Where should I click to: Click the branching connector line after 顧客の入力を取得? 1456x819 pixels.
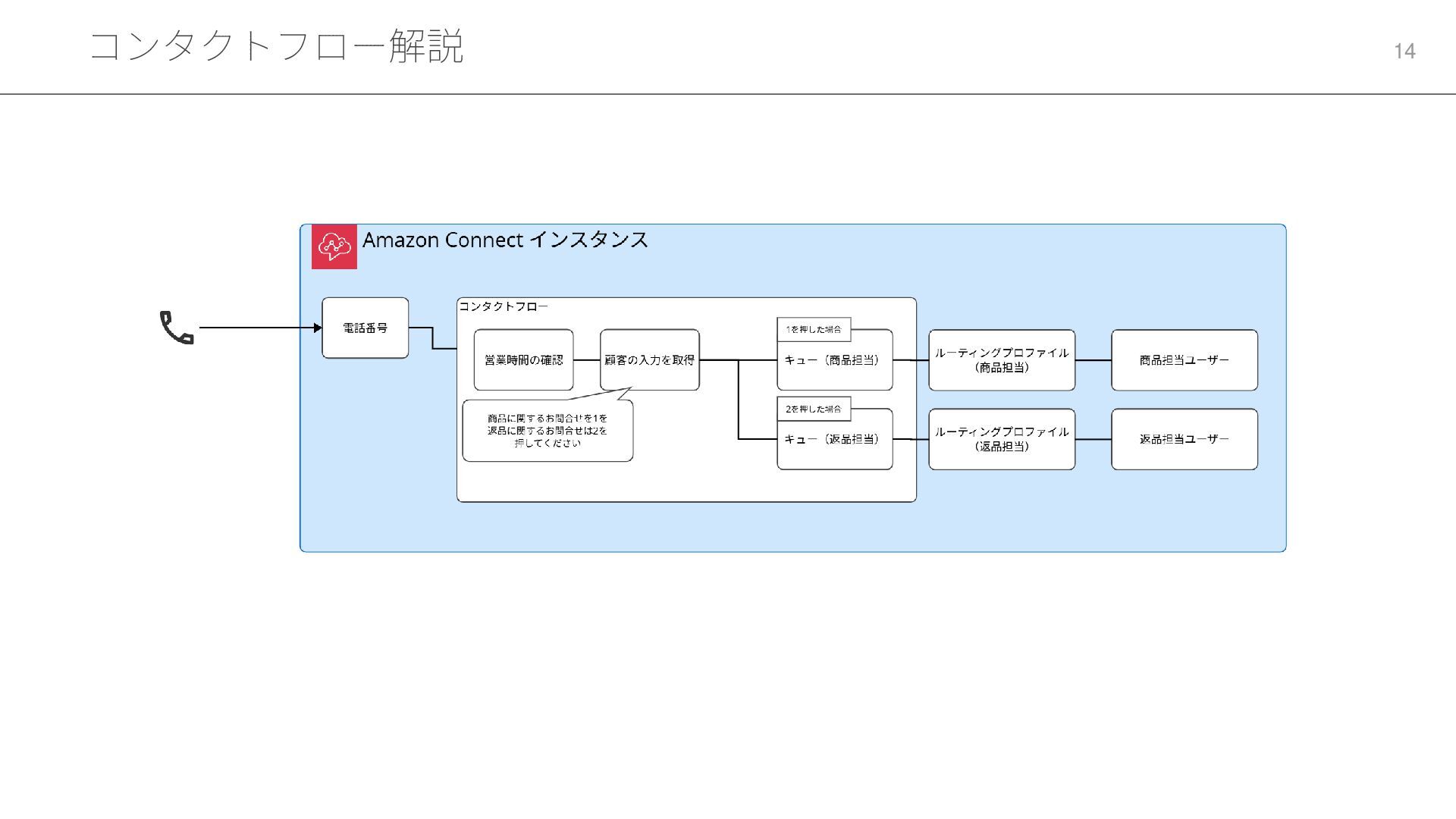(739, 400)
